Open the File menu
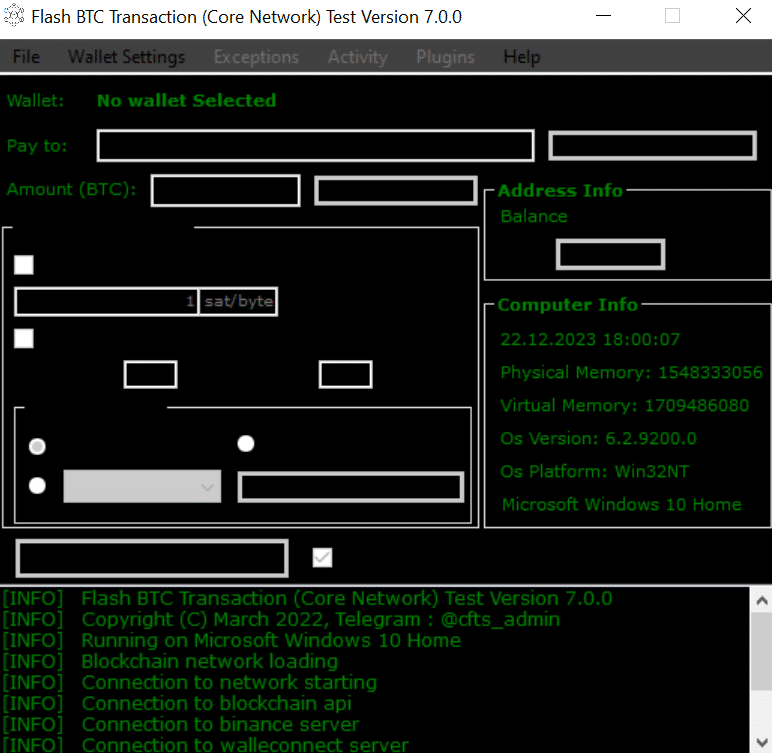This screenshot has height=753, width=772. click(26, 57)
